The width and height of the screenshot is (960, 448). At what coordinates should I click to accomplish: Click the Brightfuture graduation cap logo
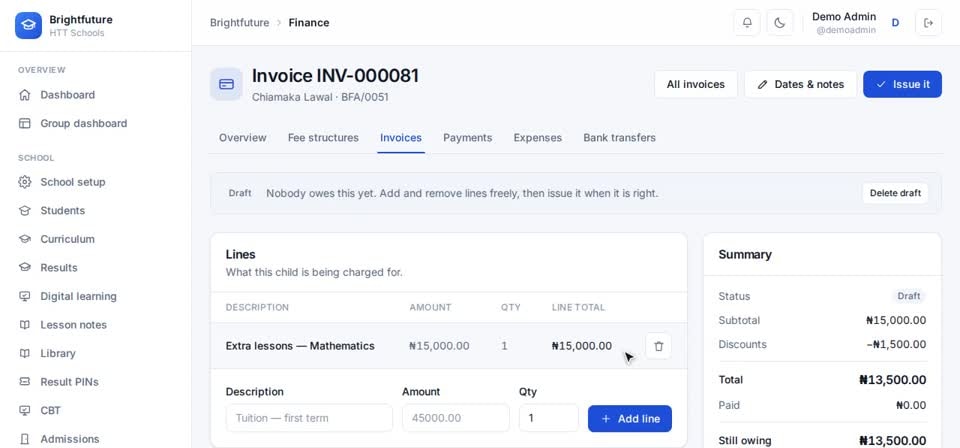pyautogui.click(x=28, y=26)
